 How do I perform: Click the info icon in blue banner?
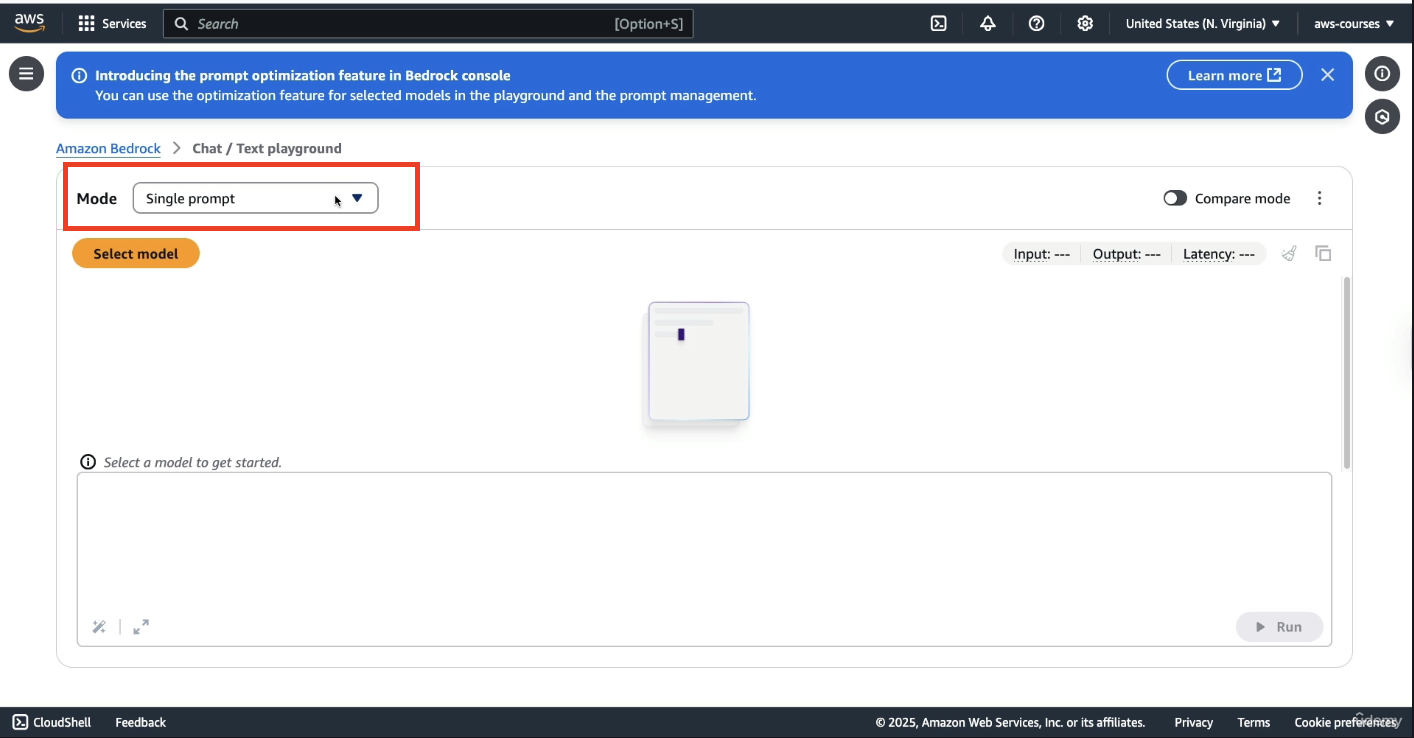(x=79, y=76)
